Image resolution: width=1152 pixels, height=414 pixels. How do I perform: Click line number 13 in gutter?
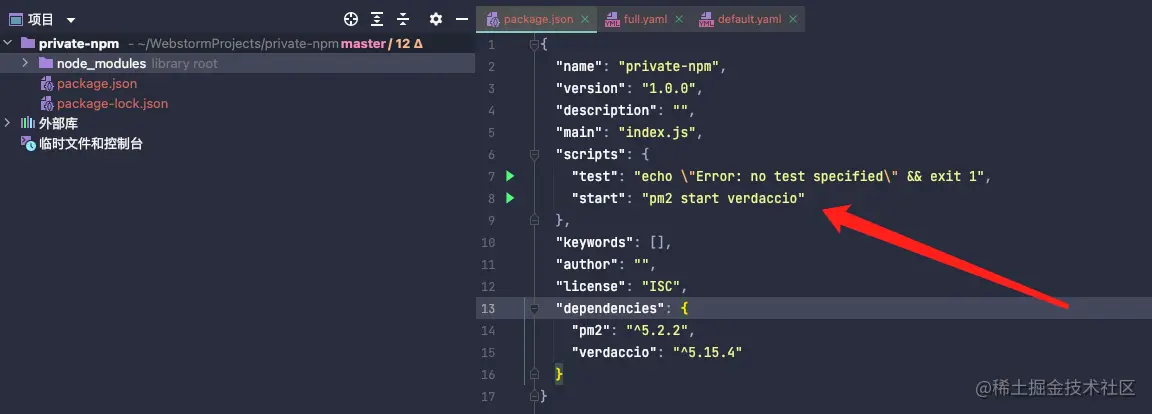(488, 308)
